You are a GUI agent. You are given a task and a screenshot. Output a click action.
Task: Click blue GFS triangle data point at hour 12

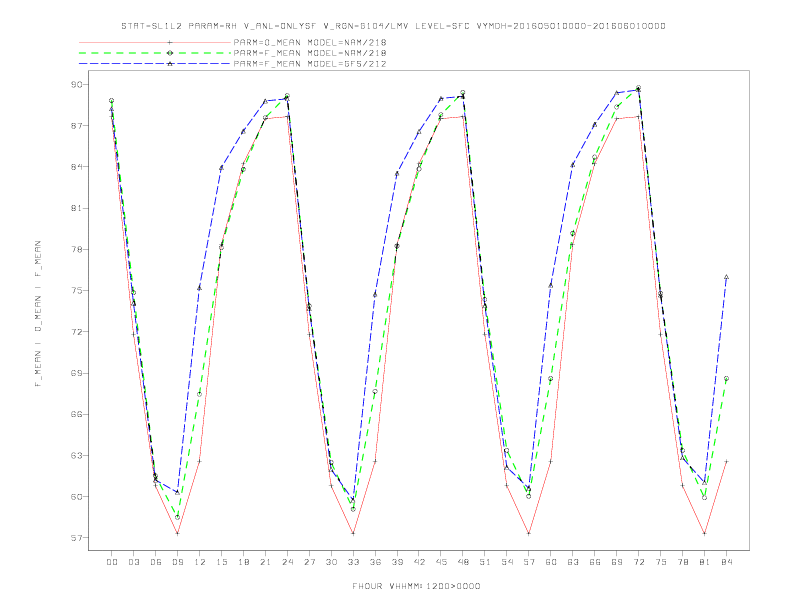200,288
